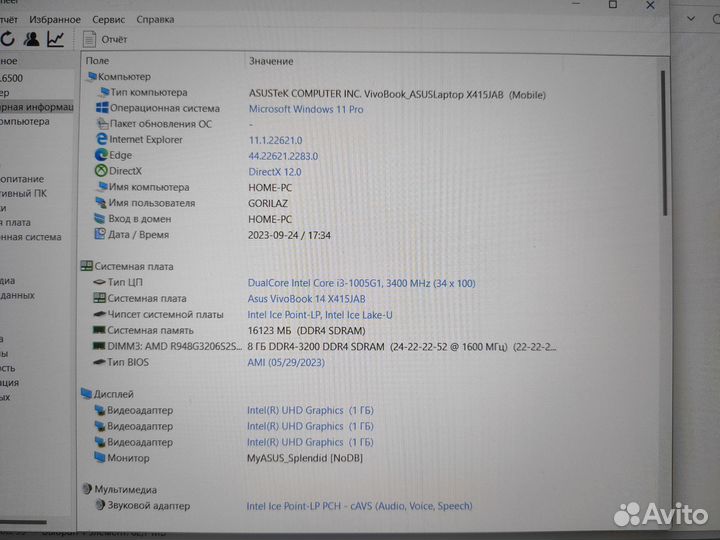Select the partially visible компьютера sidebar item
The width and height of the screenshot is (720, 540).
[25, 122]
